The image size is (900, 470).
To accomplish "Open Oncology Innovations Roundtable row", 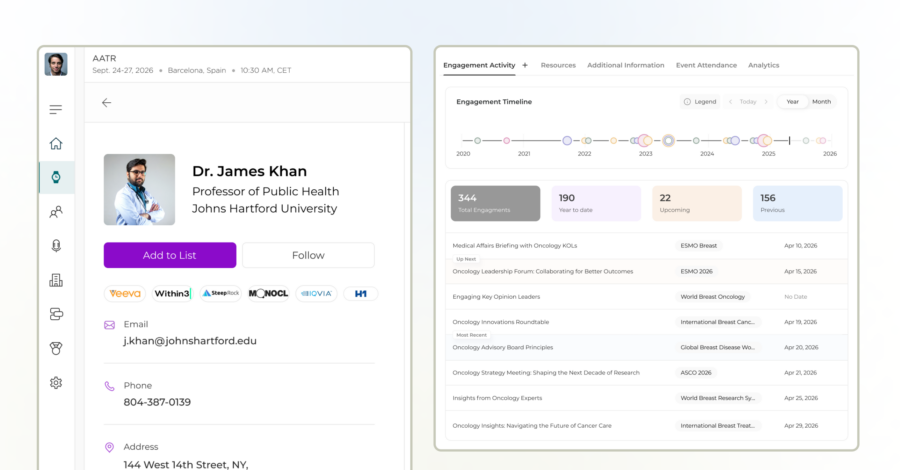I will (646, 322).
